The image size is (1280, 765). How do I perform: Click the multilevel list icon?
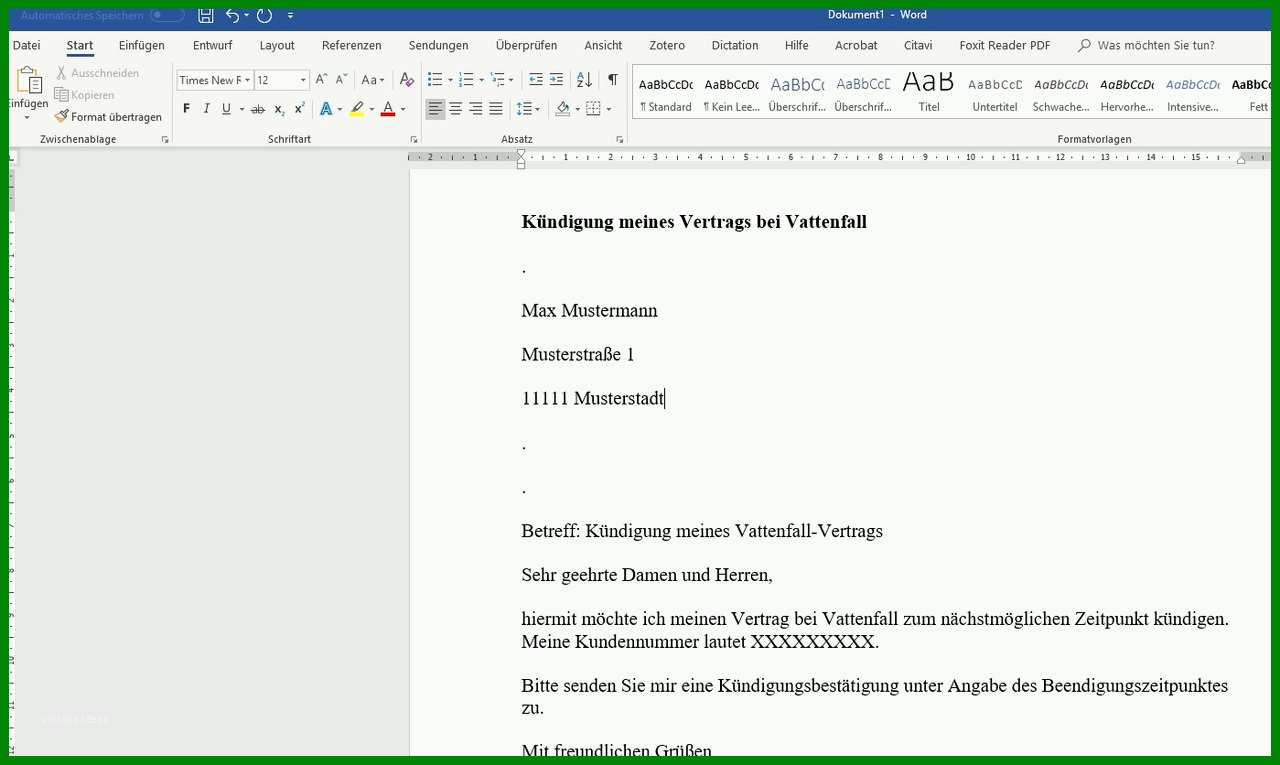pos(497,80)
